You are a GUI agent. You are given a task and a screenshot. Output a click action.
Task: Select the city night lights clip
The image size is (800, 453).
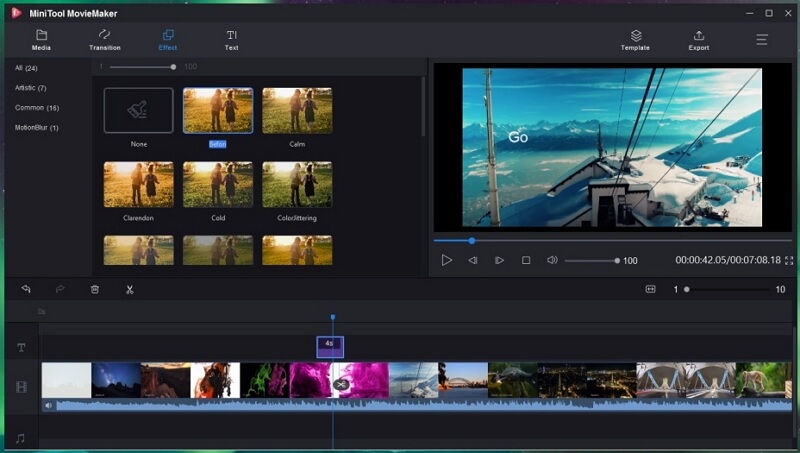click(x=587, y=380)
